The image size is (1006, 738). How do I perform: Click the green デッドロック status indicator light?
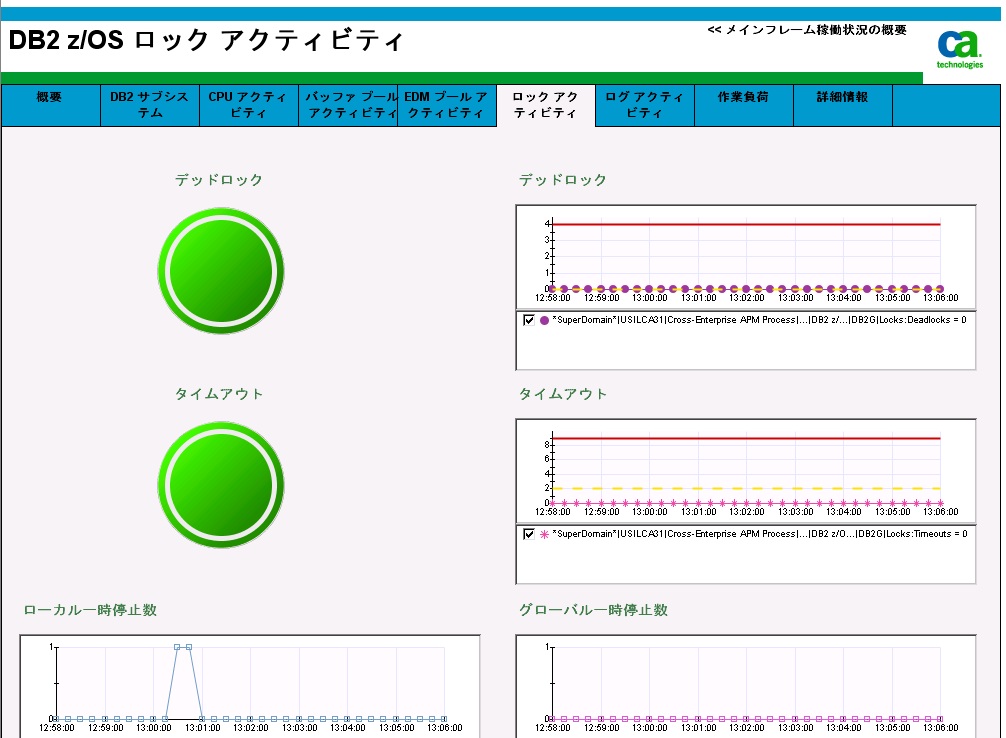click(x=220, y=270)
